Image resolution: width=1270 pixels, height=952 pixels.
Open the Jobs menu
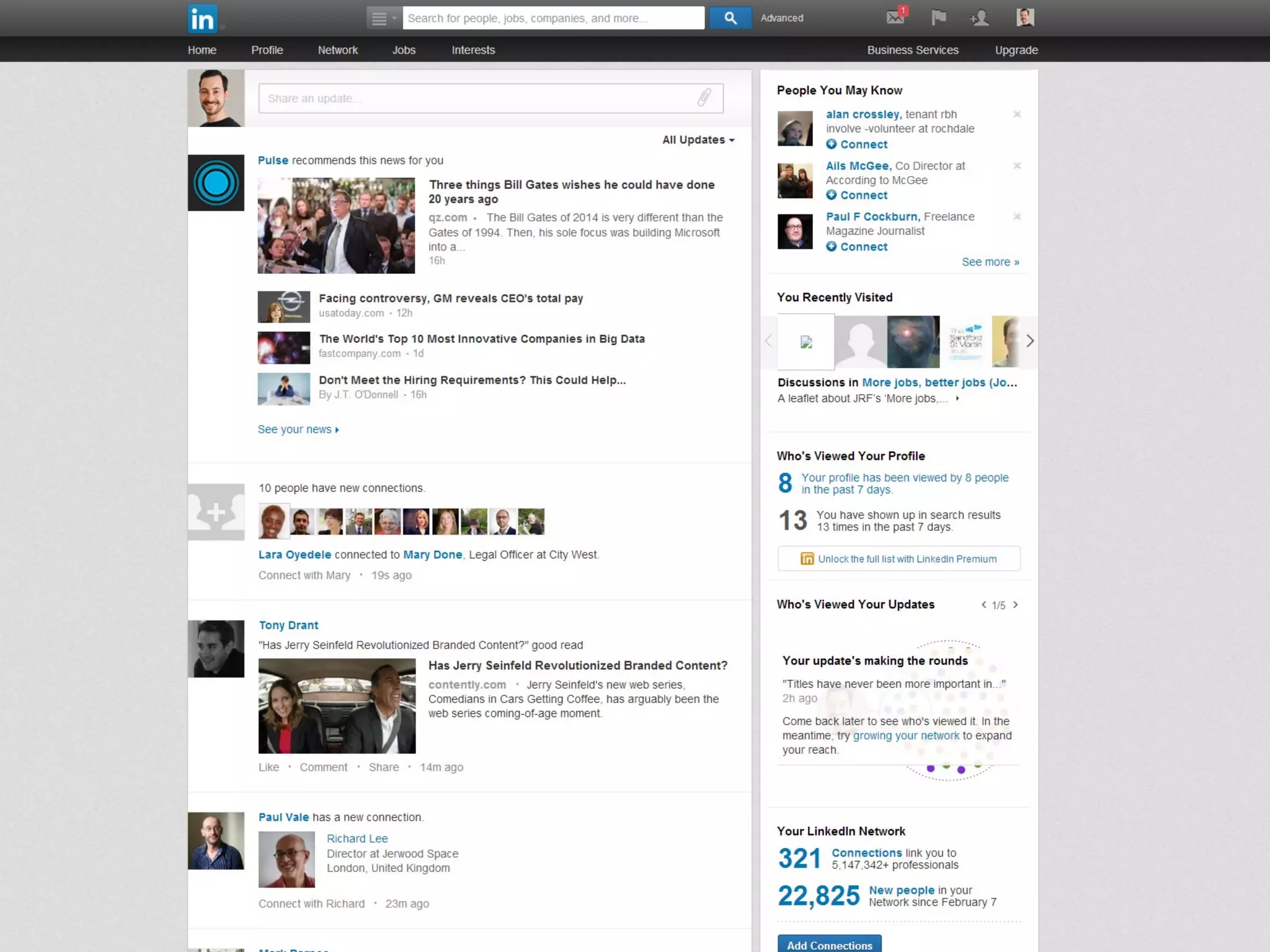404,50
